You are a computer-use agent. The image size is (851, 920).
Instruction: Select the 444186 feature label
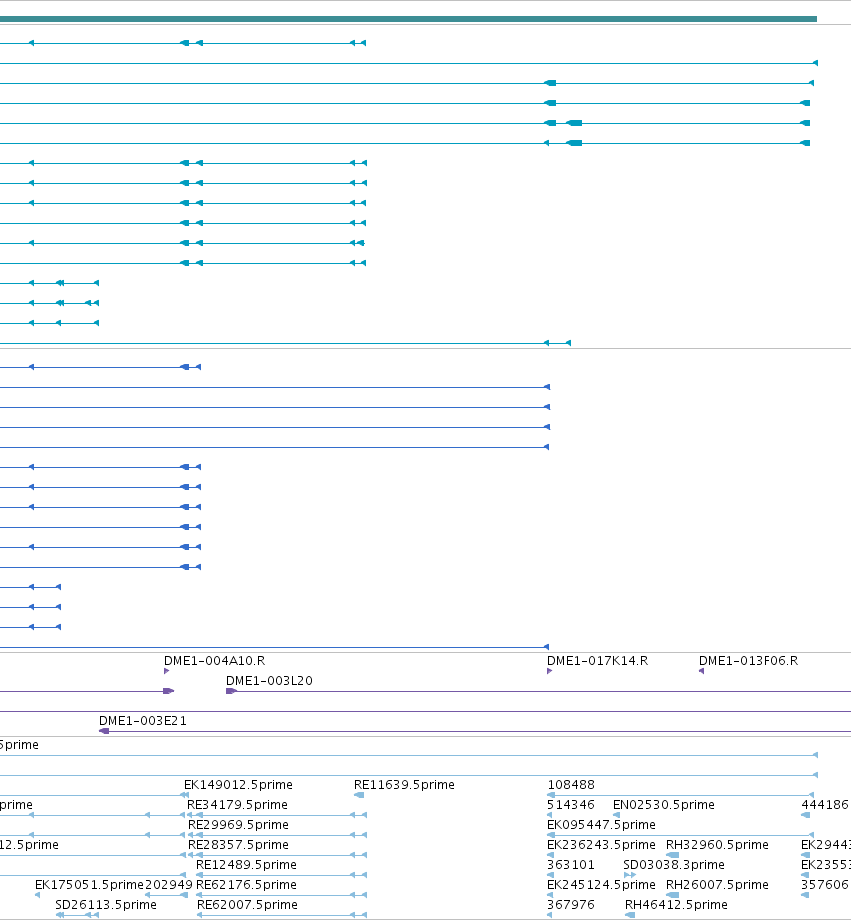[825, 804]
